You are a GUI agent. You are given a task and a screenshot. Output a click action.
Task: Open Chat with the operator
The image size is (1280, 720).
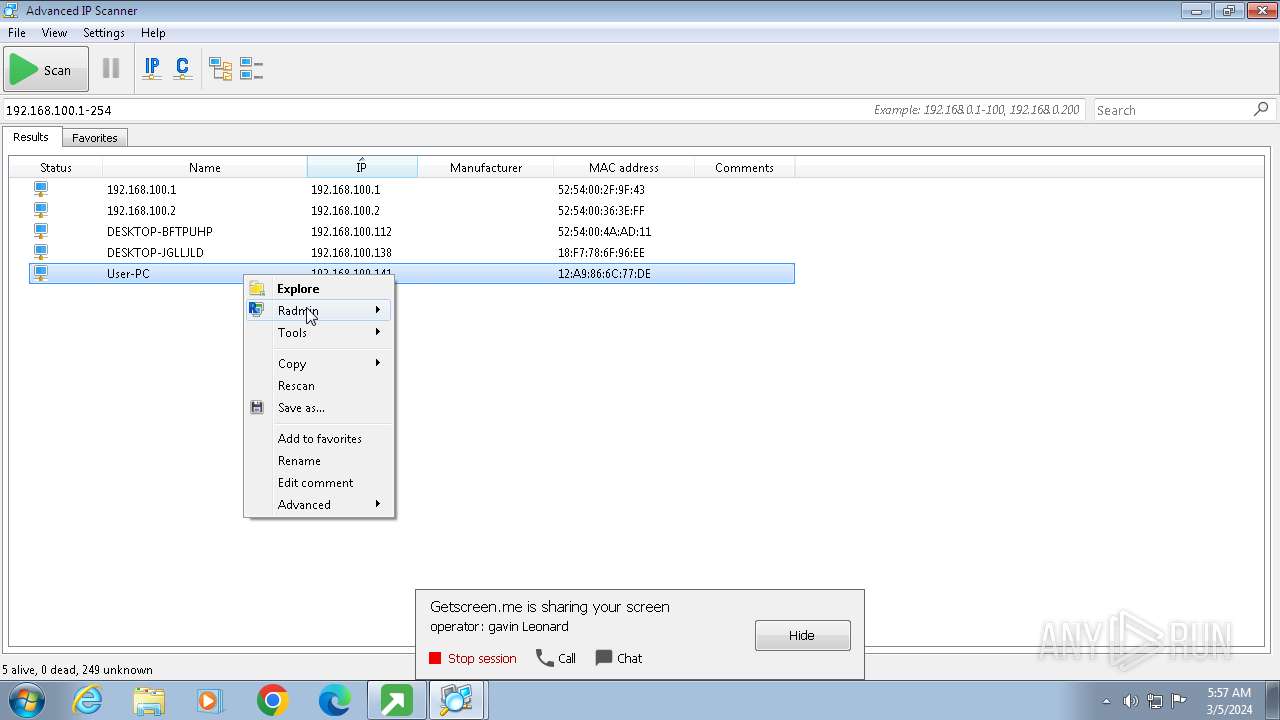click(619, 658)
